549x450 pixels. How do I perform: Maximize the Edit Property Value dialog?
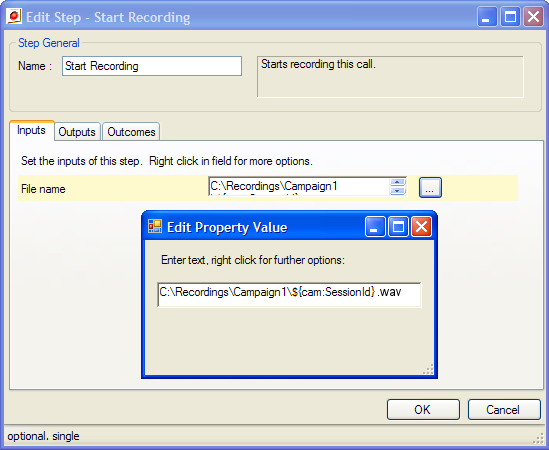398,227
